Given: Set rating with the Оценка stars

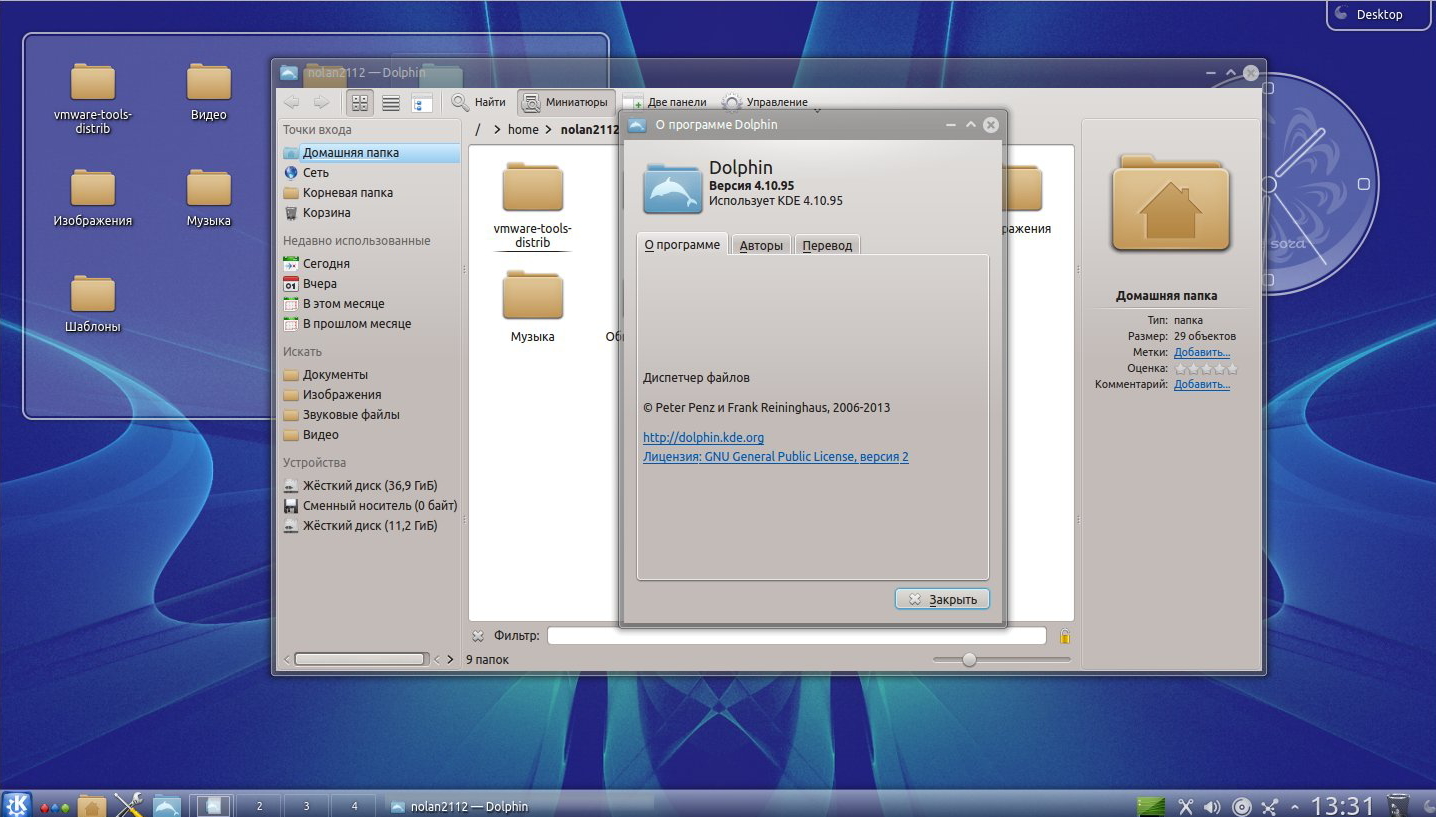Looking at the screenshot, I should pyautogui.click(x=1206, y=368).
